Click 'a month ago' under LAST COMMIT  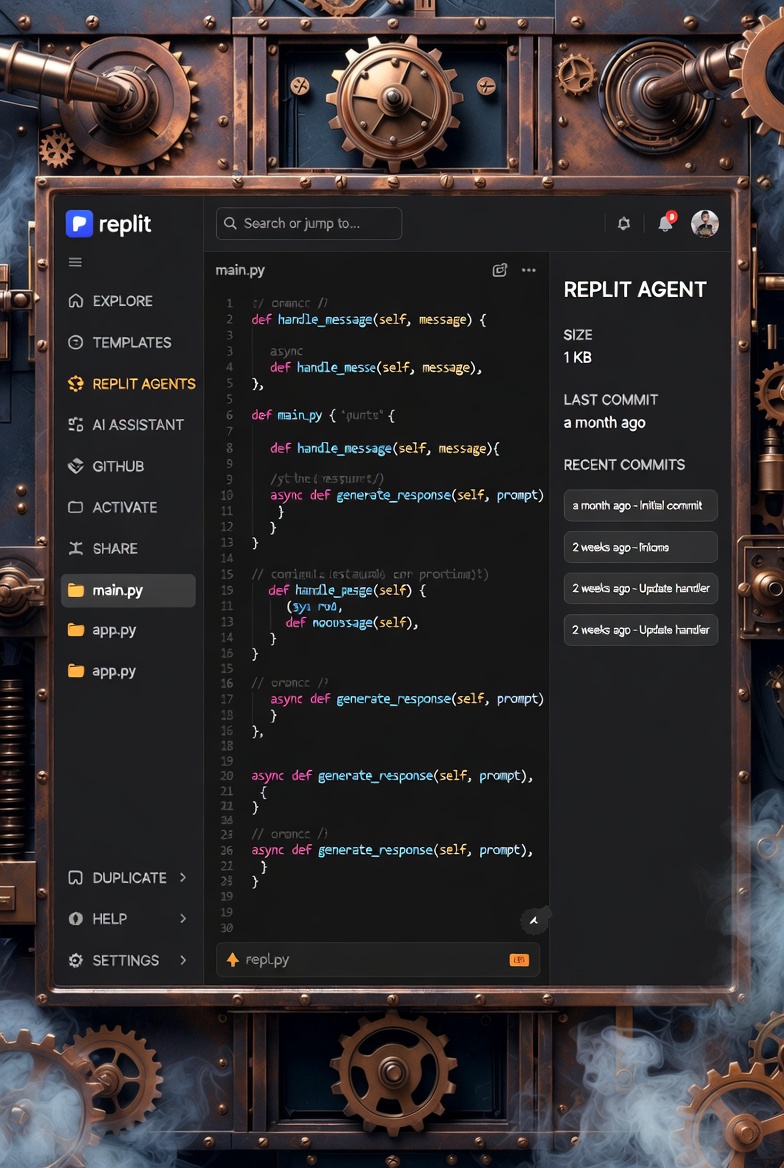coord(604,422)
